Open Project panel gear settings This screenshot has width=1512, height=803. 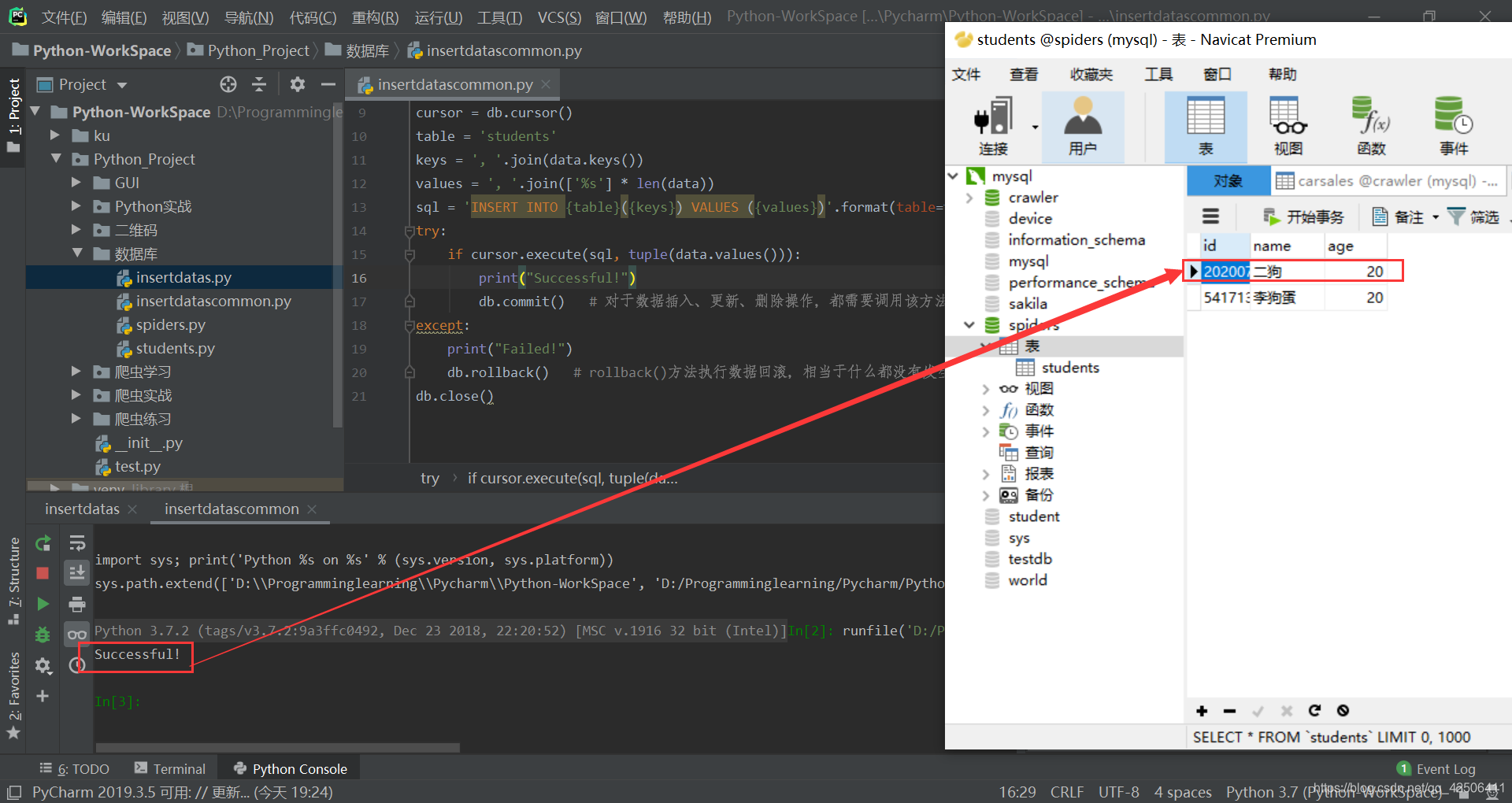[297, 84]
